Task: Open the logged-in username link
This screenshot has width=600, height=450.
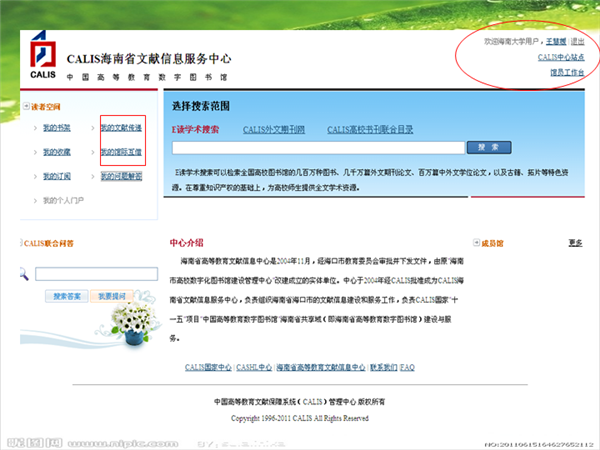Action: (556, 41)
